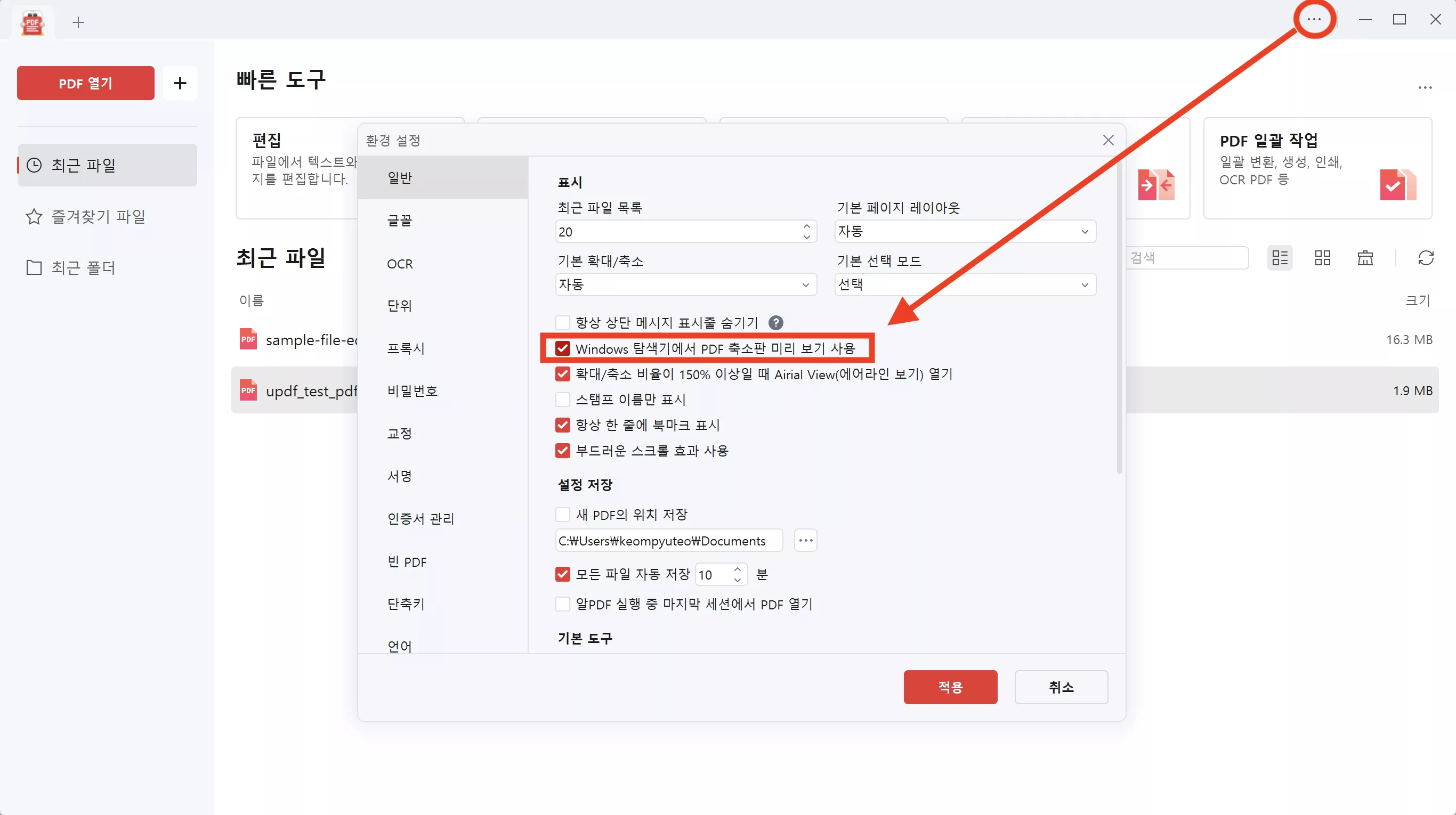Disable Windows 탐색기 PDF 축소판 미리 보기
Image resolution: width=1456 pixels, height=815 pixels.
(562, 348)
